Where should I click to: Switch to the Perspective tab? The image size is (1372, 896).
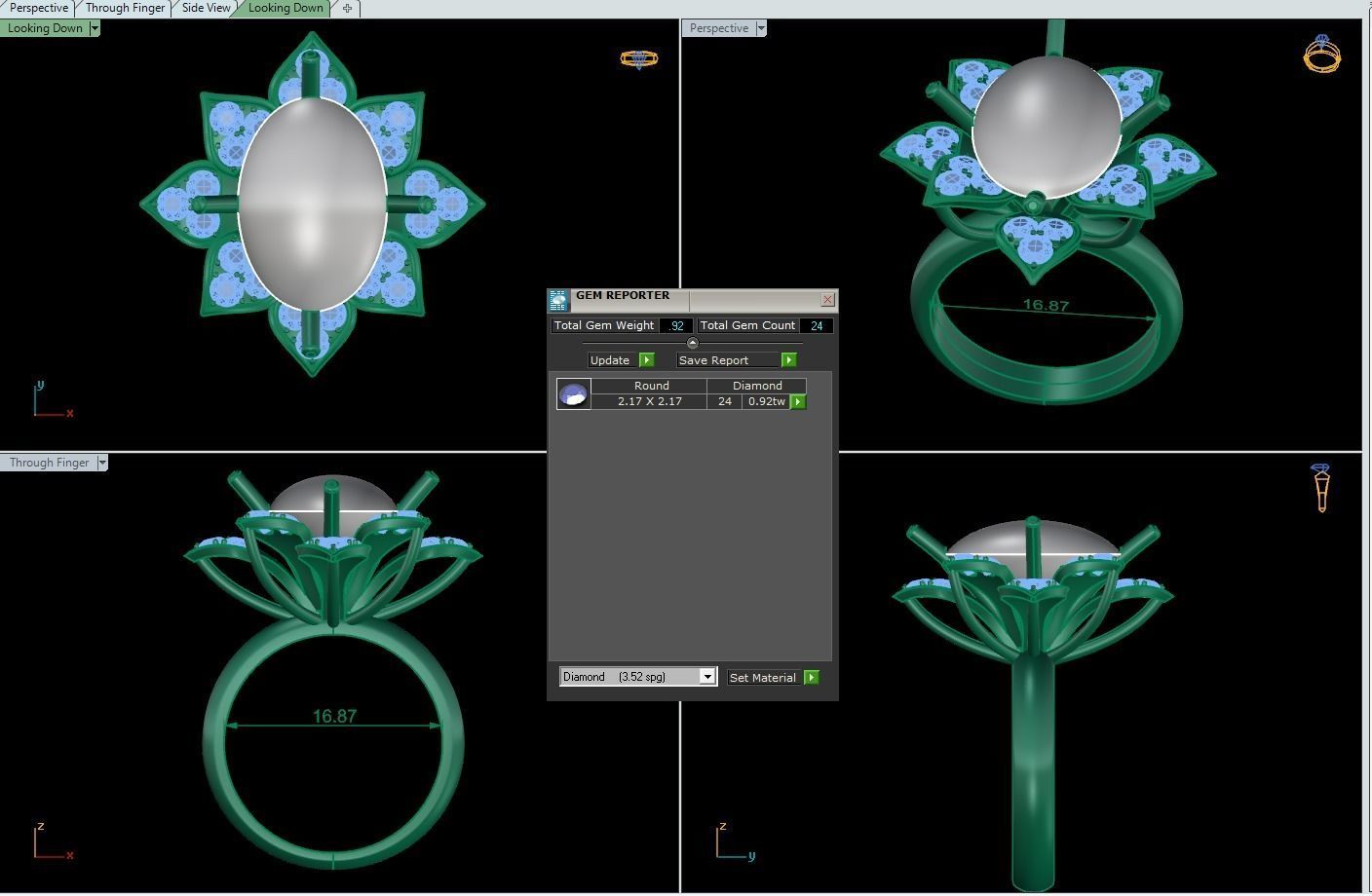[38, 8]
